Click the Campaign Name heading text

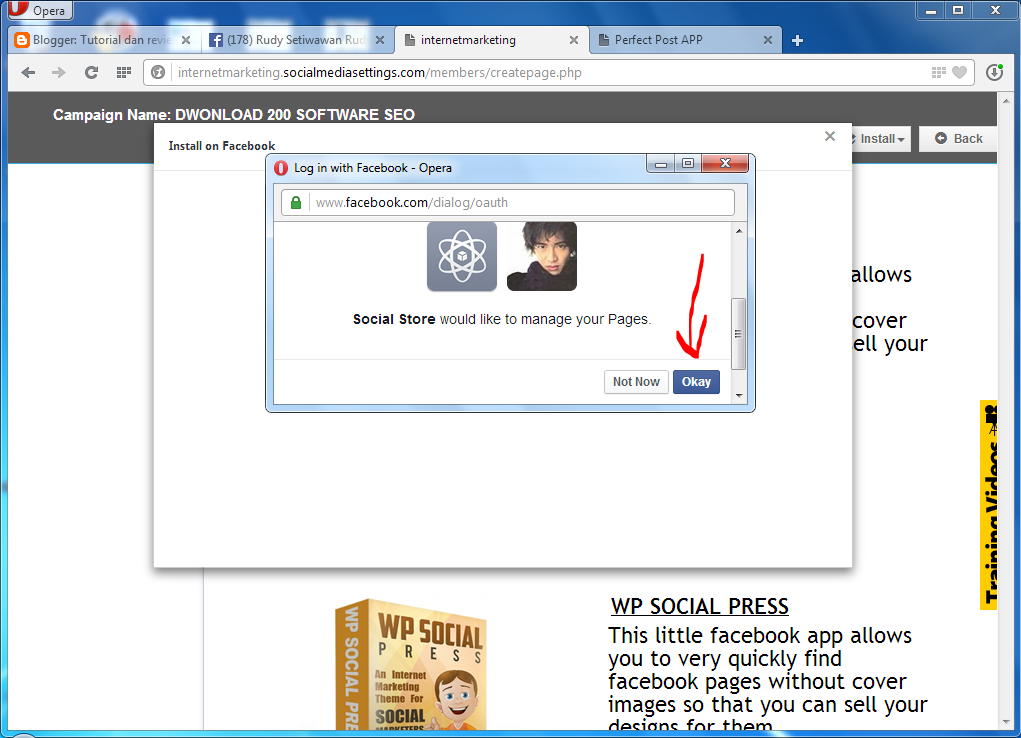click(234, 115)
